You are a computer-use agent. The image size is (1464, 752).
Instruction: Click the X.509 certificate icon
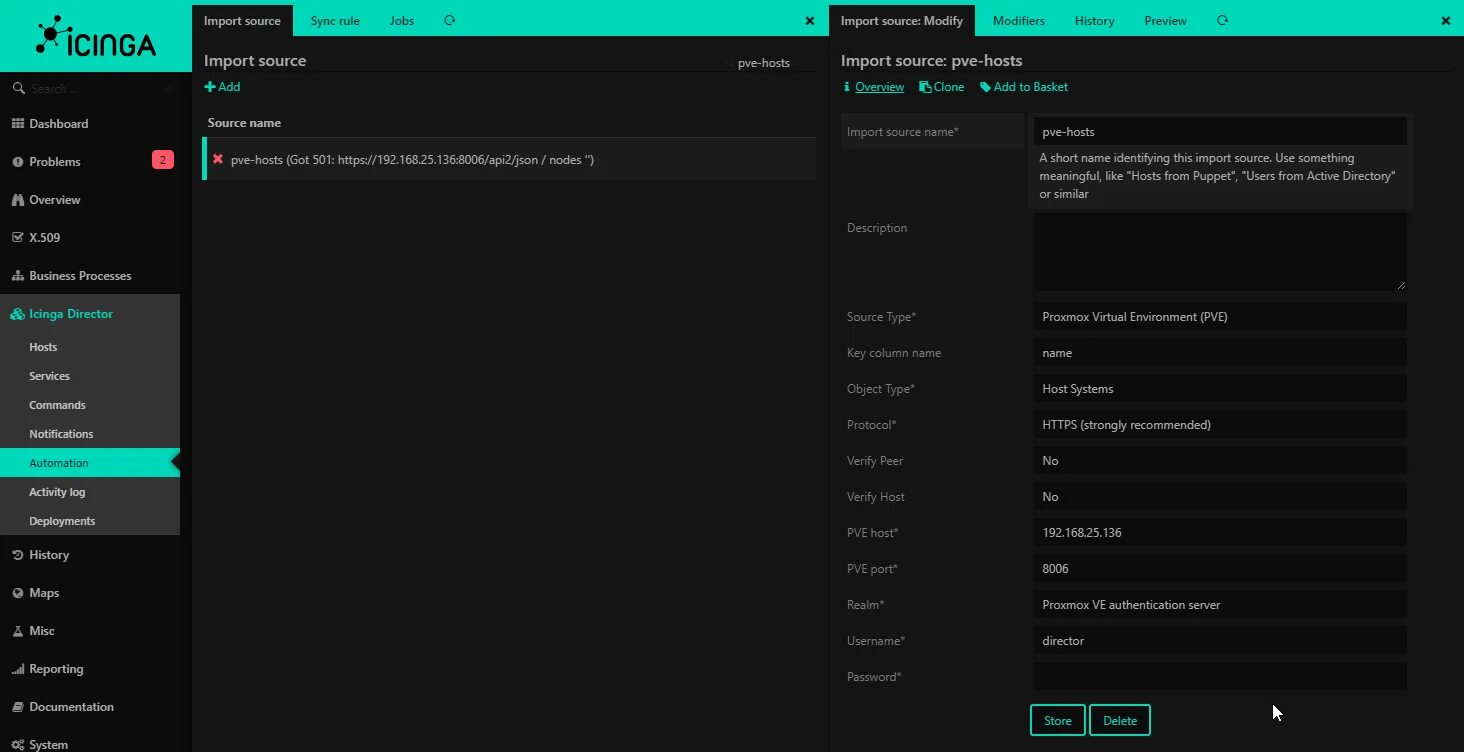coord(18,238)
